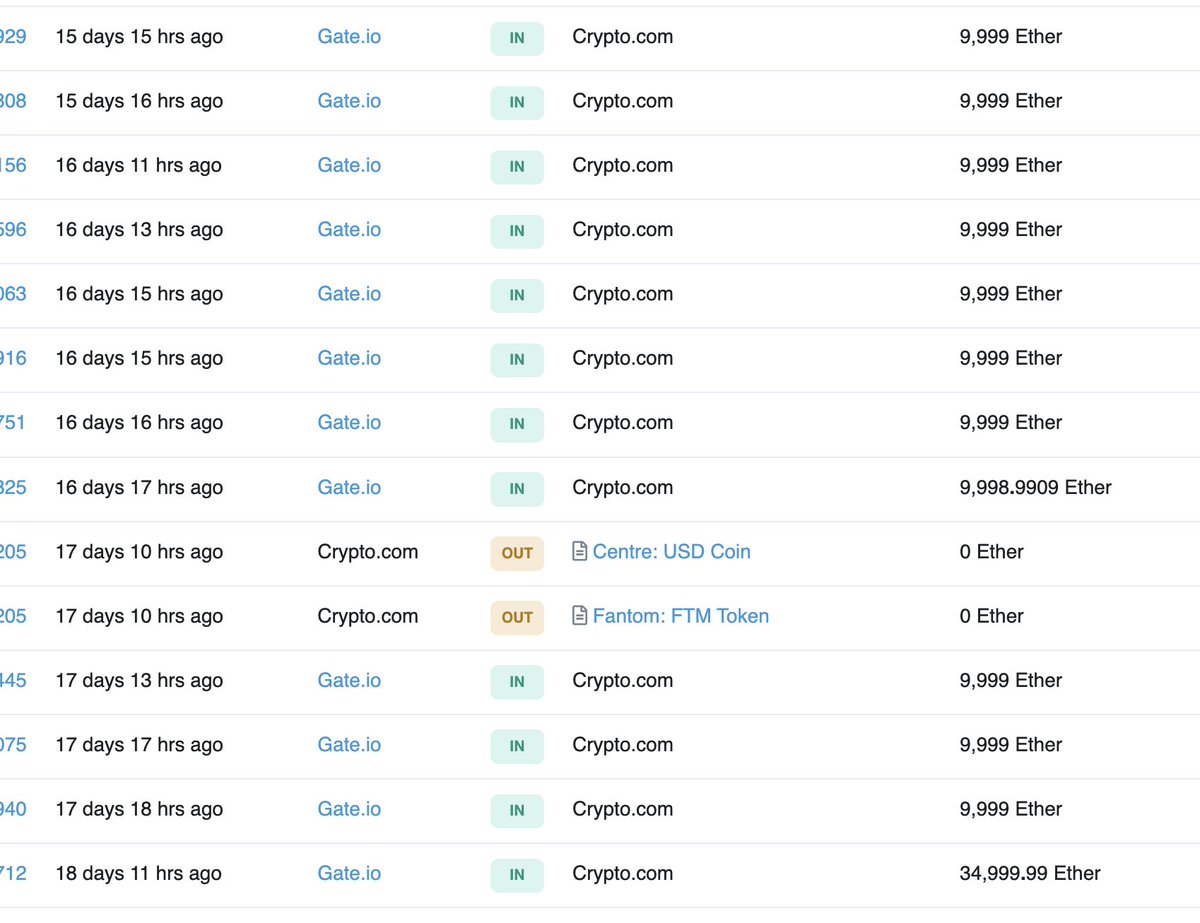The height and width of the screenshot is (923, 1200).
Task: Open the Gate.io link on 16 days 11 hrs row
Action: click(348, 166)
